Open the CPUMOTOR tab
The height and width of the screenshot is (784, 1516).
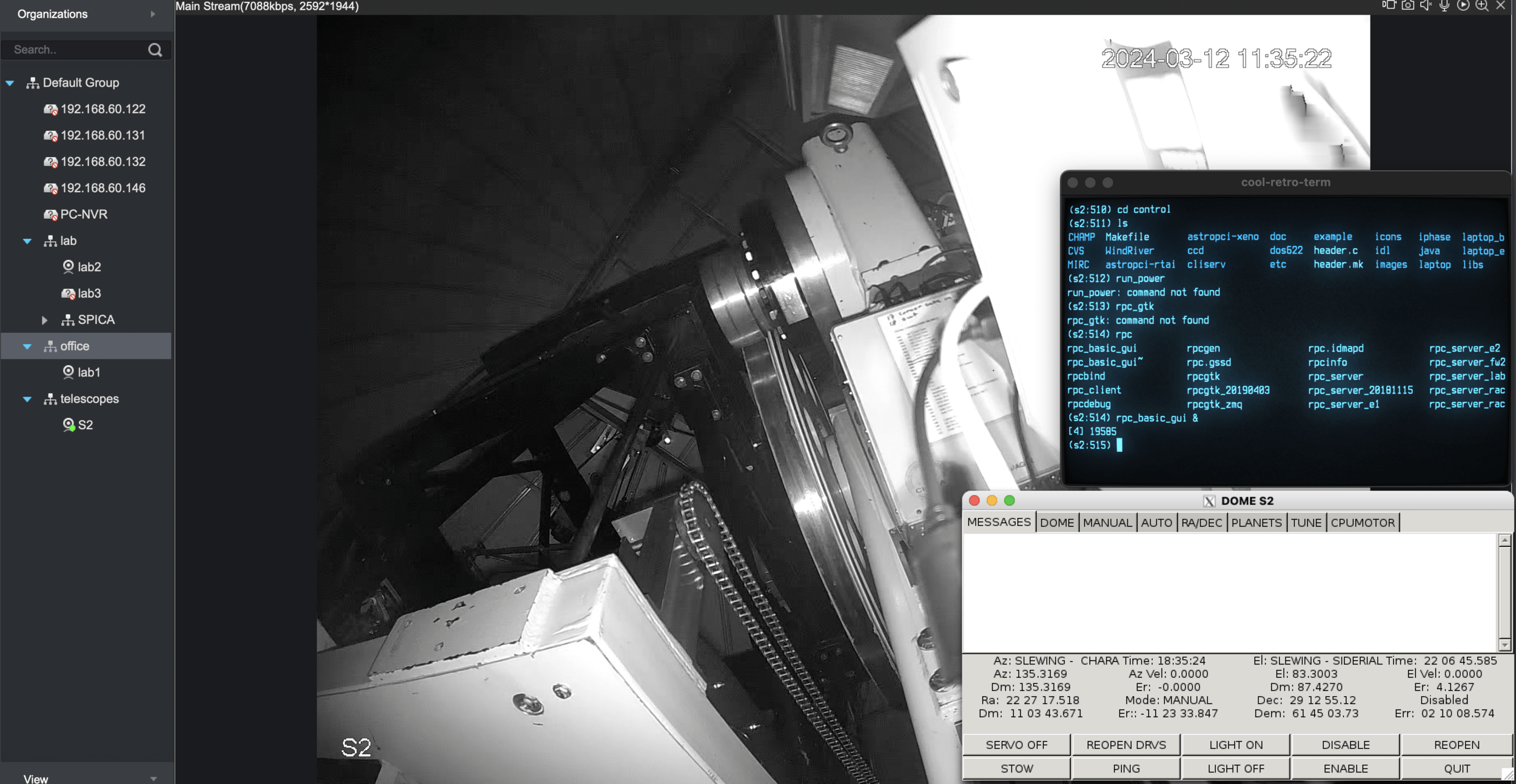(1363, 523)
